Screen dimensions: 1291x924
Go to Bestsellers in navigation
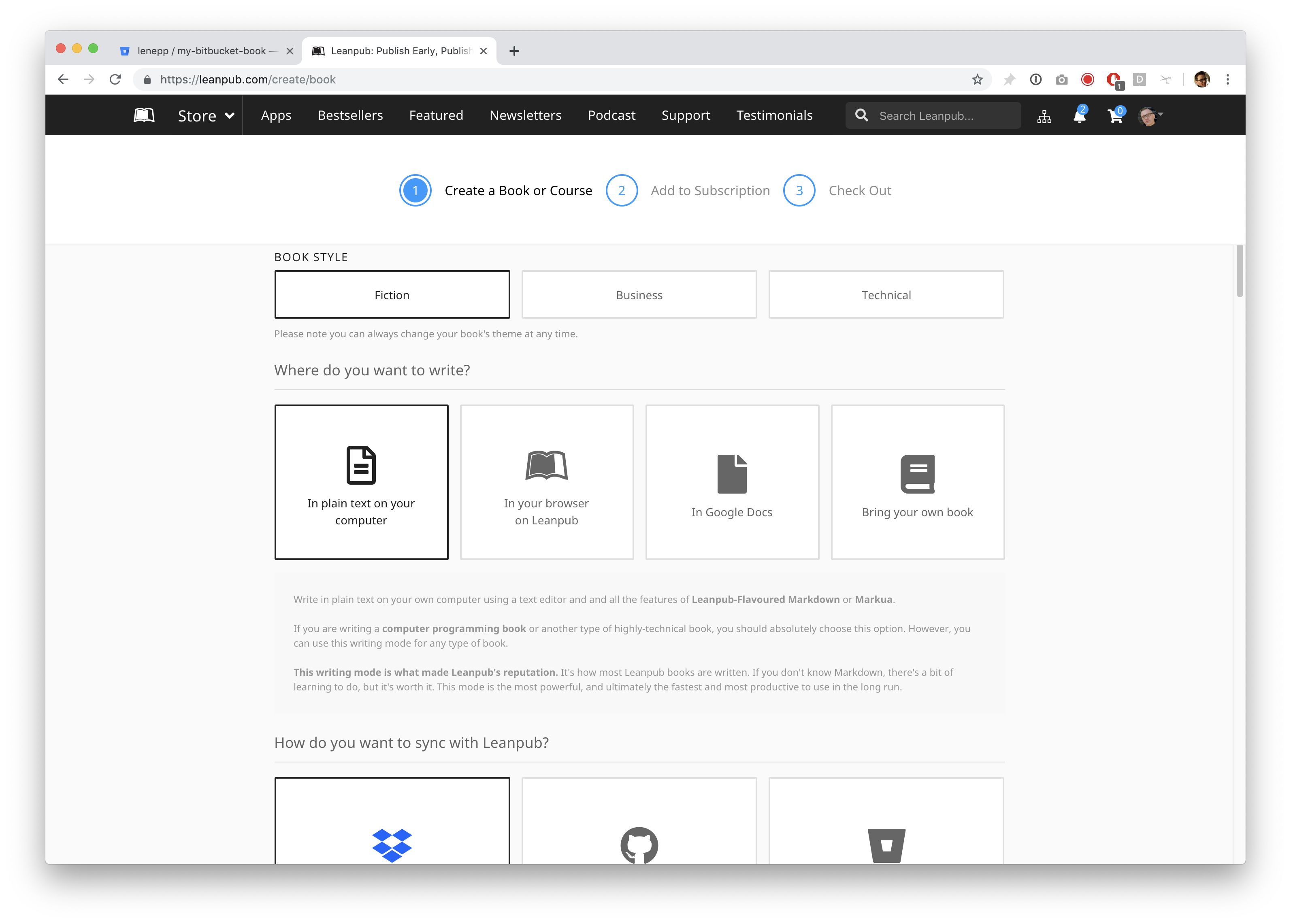coord(350,115)
